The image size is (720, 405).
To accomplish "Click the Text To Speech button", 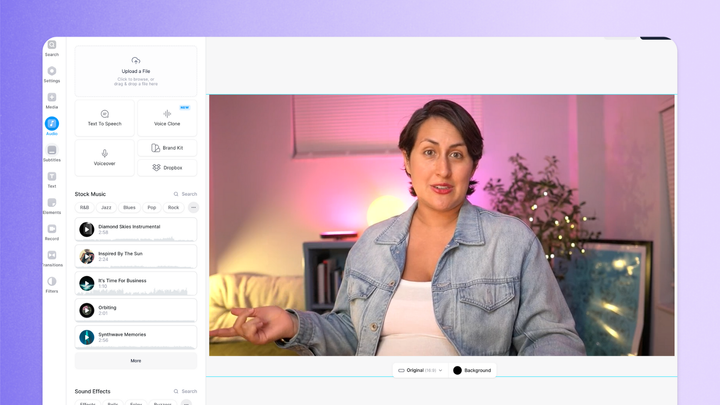I will click(x=105, y=118).
